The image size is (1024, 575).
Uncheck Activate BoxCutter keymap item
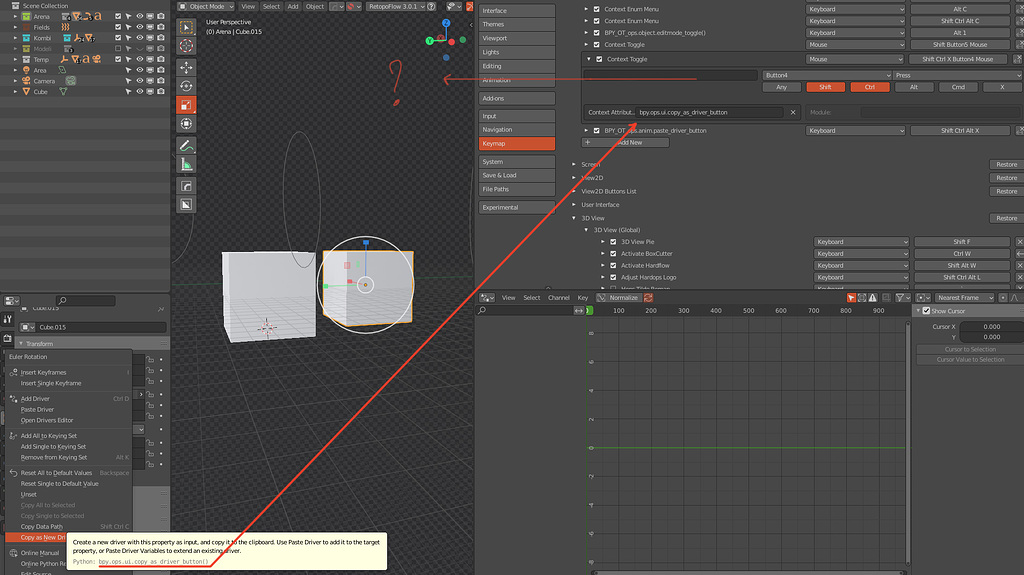tap(613, 254)
